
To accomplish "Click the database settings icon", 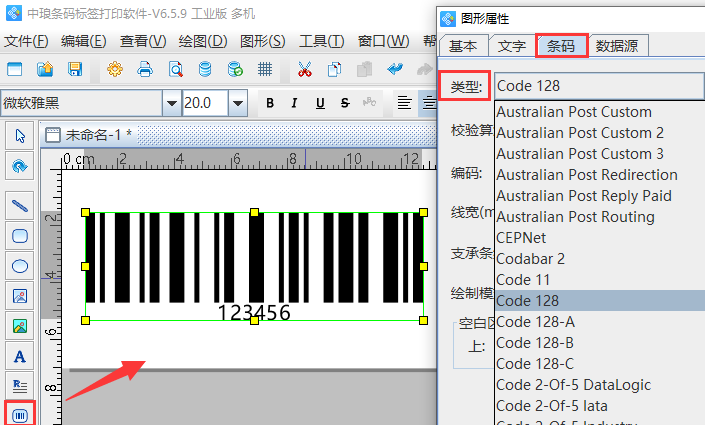I will [x=205, y=69].
